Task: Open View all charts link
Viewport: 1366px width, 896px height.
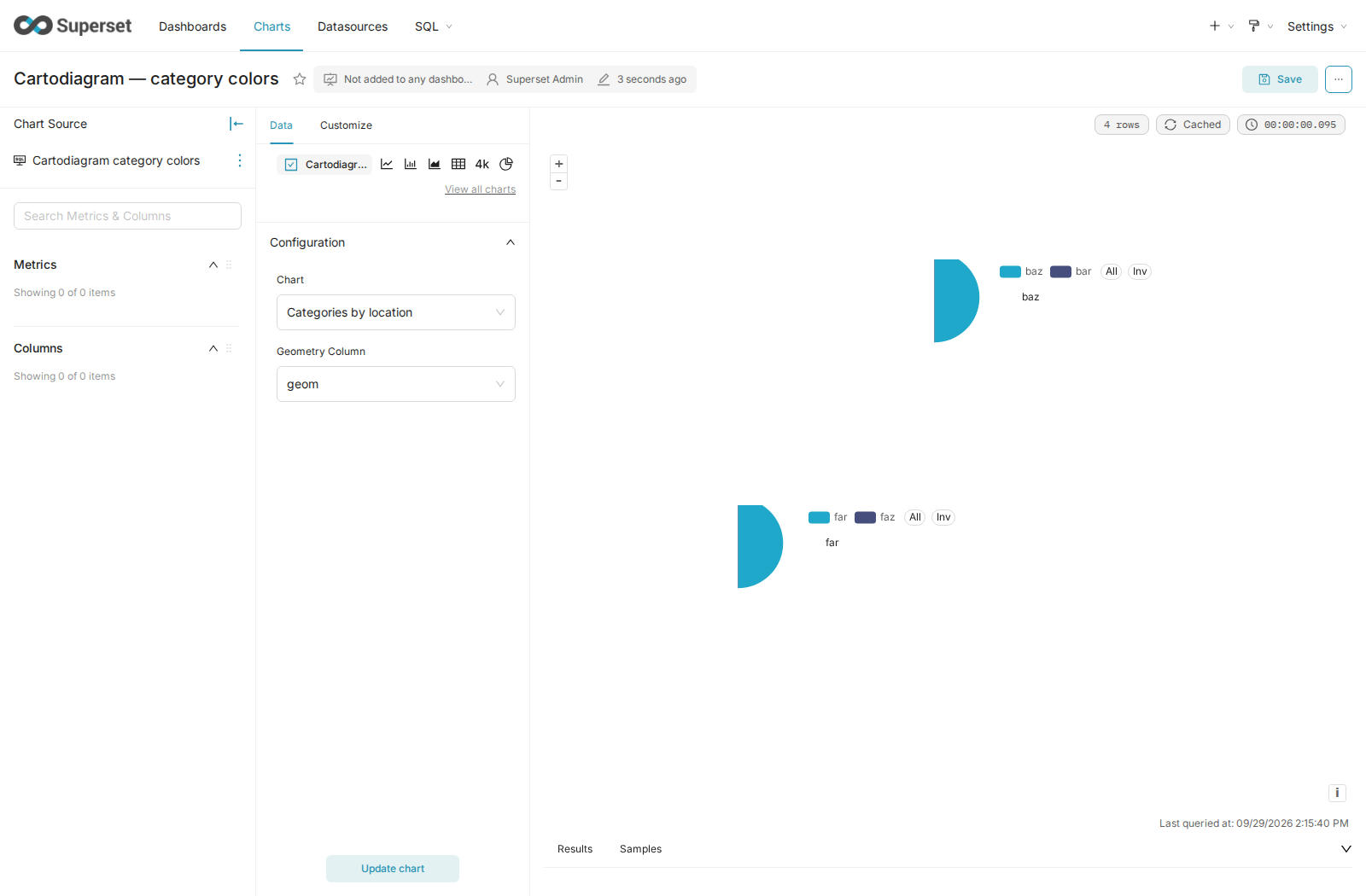Action: (x=480, y=189)
